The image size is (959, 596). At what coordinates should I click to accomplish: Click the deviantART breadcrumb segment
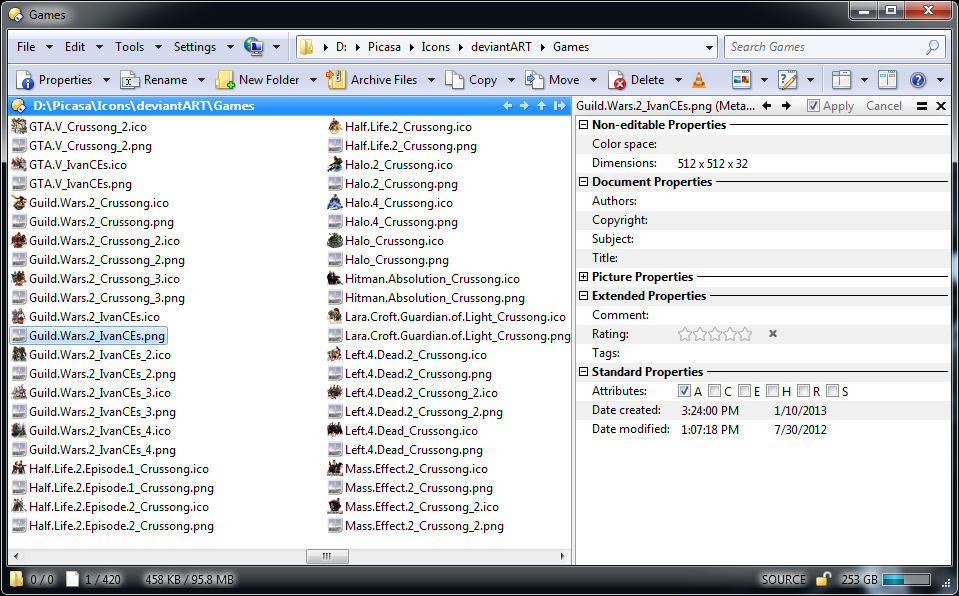coord(501,47)
